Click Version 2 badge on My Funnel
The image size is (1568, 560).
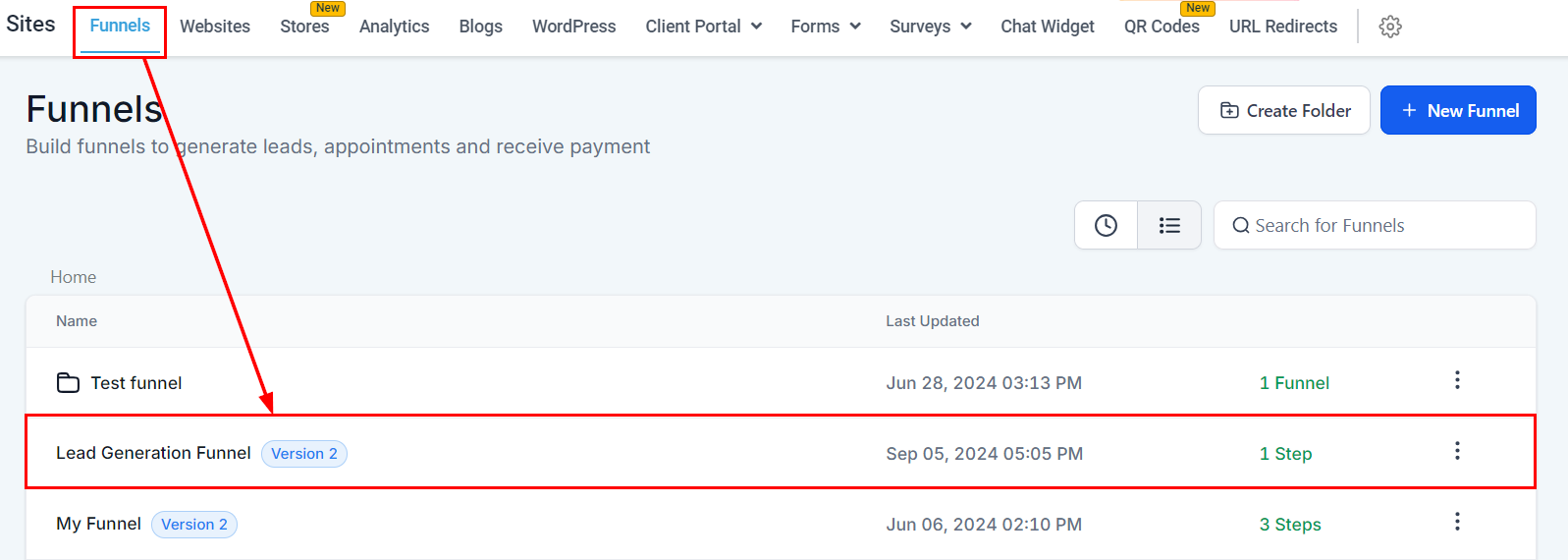[x=194, y=525]
